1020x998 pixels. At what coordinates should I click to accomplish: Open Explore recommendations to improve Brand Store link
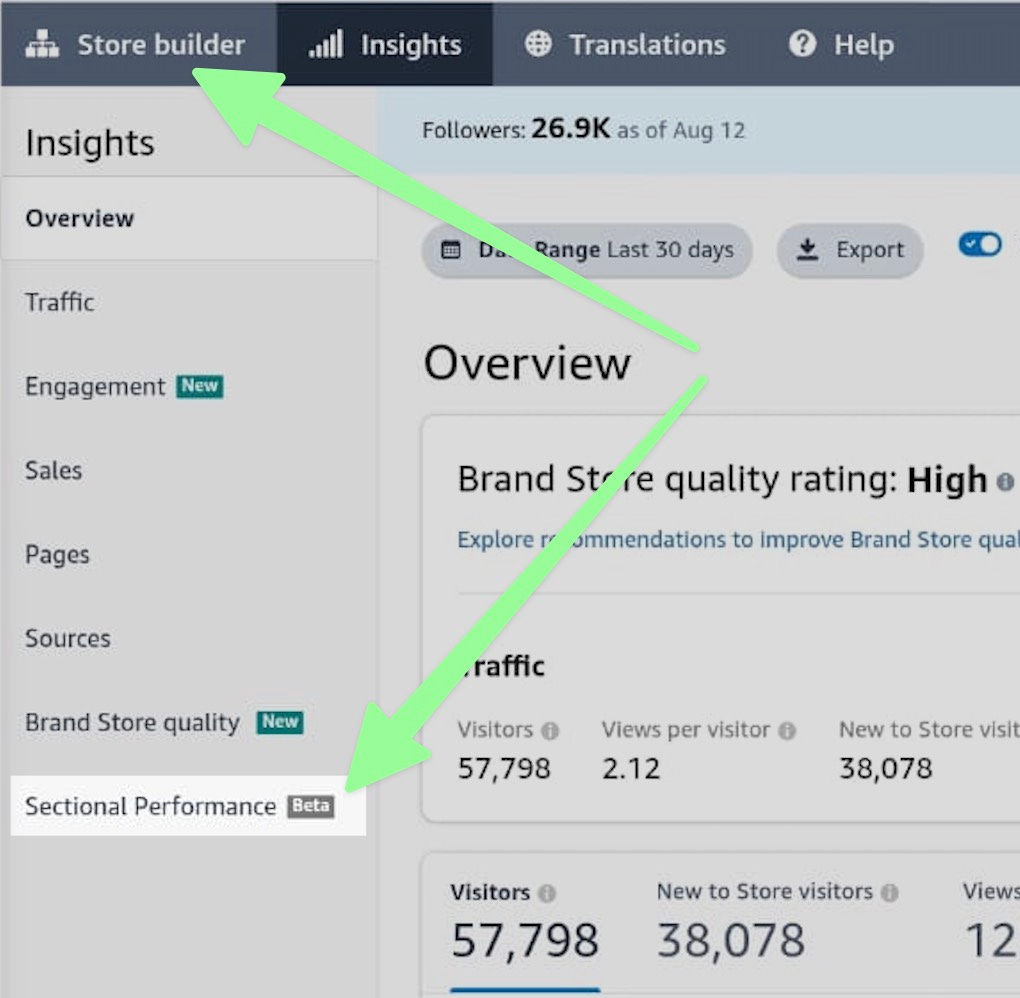click(738, 539)
